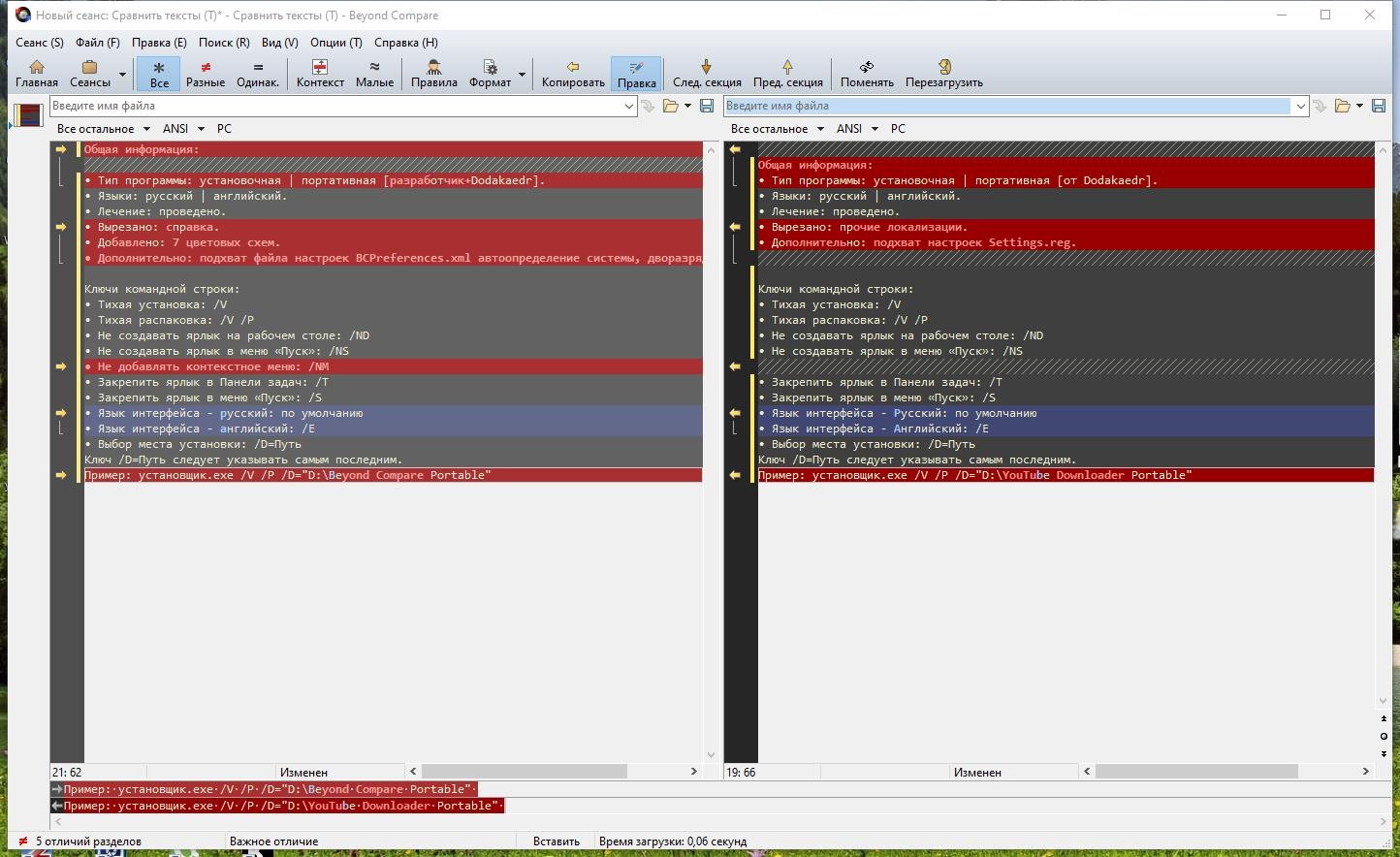This screenshot has width=1400, height=857.
Task: Open the Опции (T) menu
Action: (x=335, y=43)
